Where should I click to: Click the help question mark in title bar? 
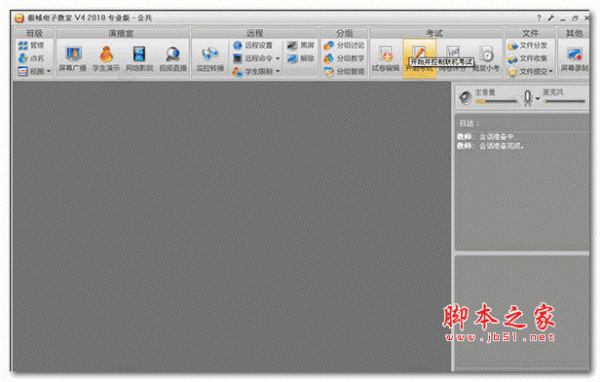click(x=539, y=18)
